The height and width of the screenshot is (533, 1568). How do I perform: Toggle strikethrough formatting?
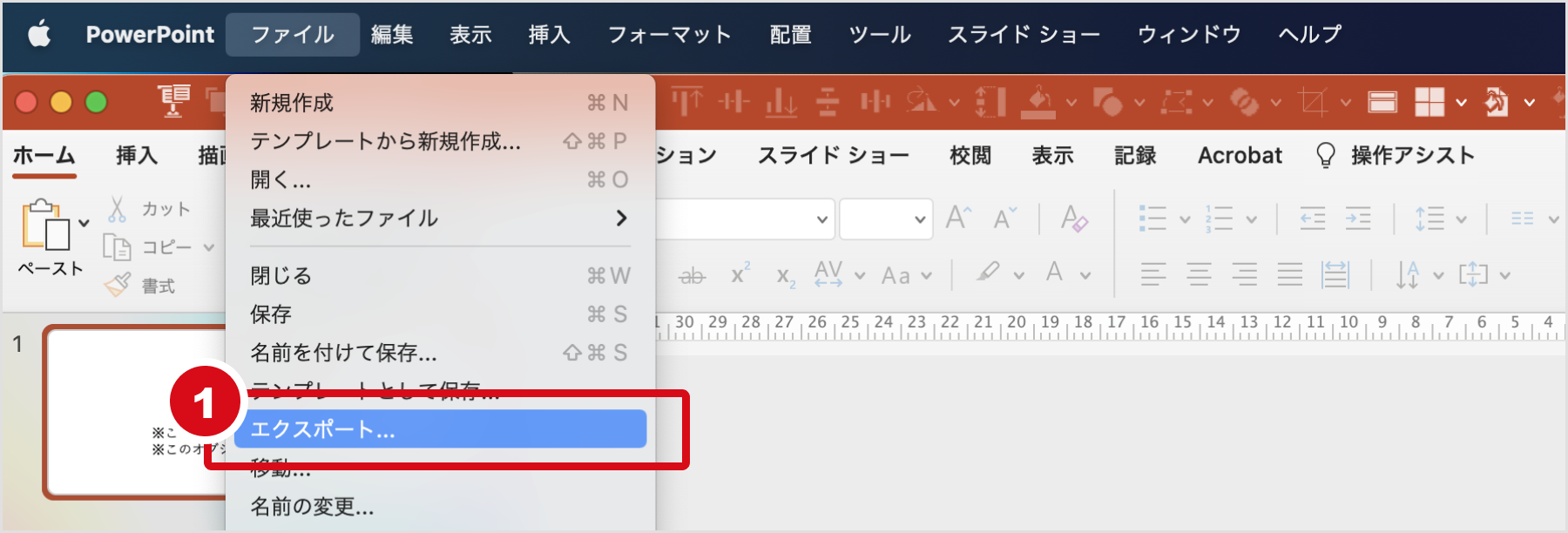click(x=692, y=276)
